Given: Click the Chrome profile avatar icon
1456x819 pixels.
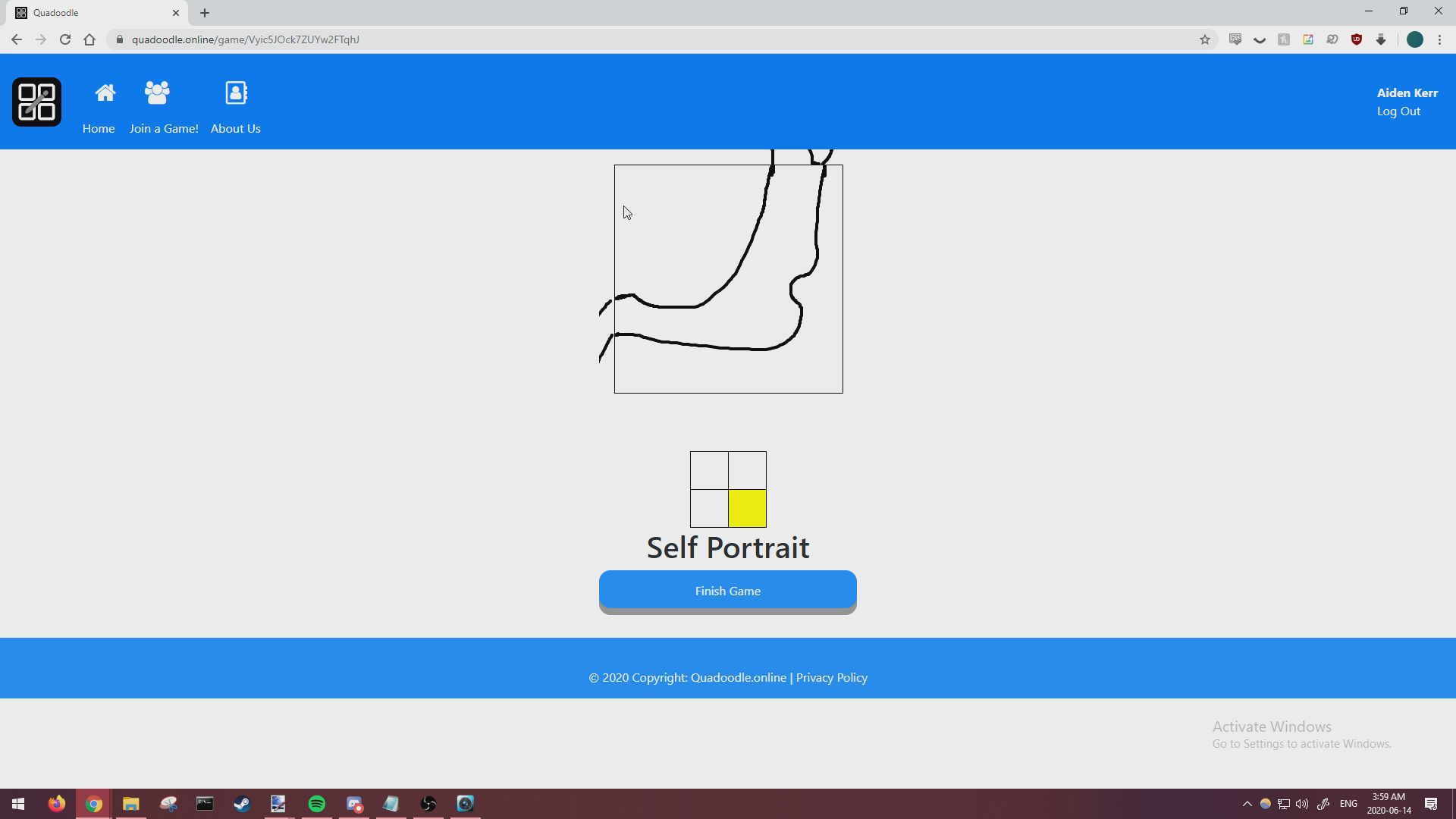Looking at the screenshot, I should 1414,39.
